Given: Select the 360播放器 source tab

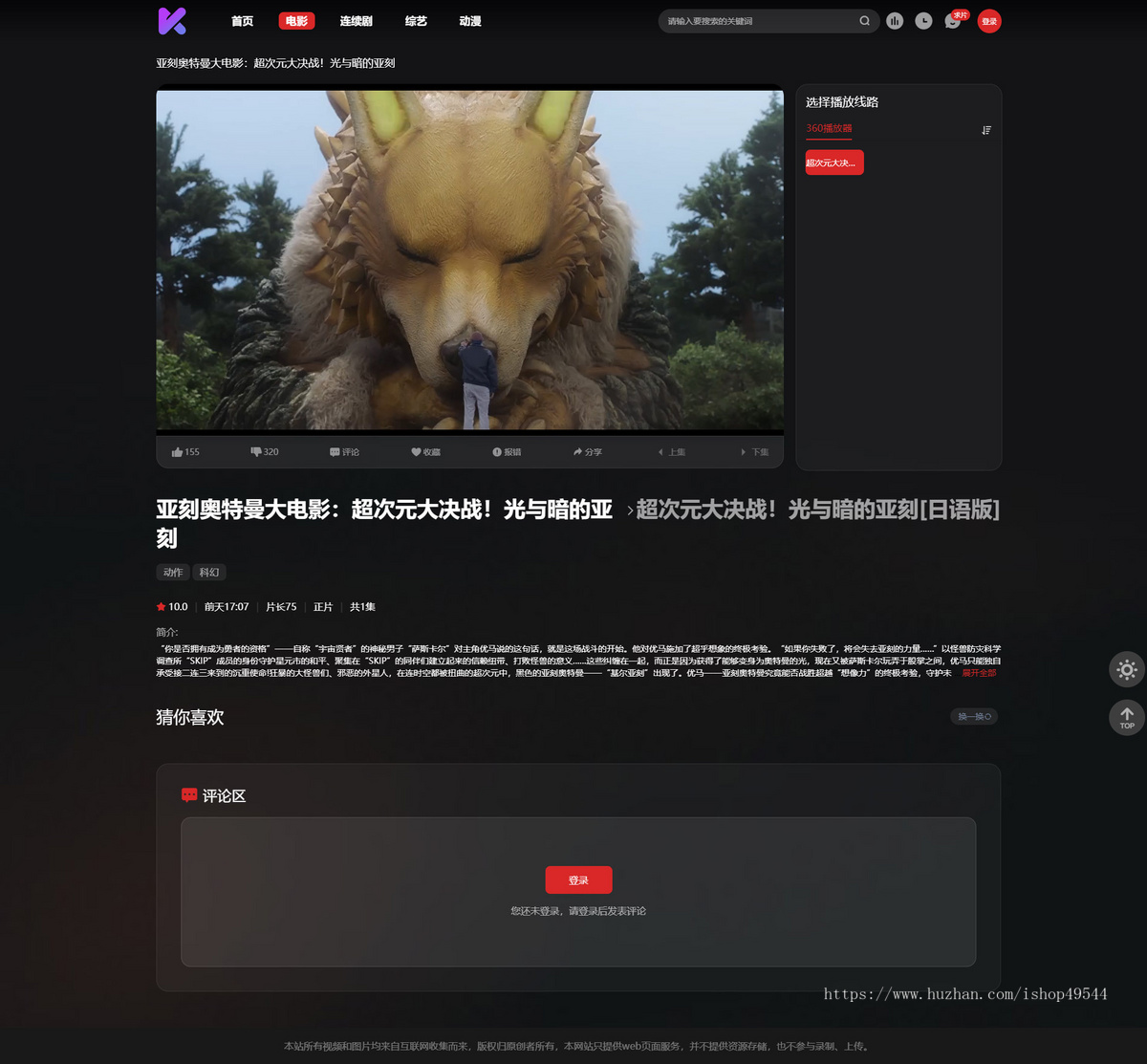Looking at the screenshot, I should tap(829, 128).
